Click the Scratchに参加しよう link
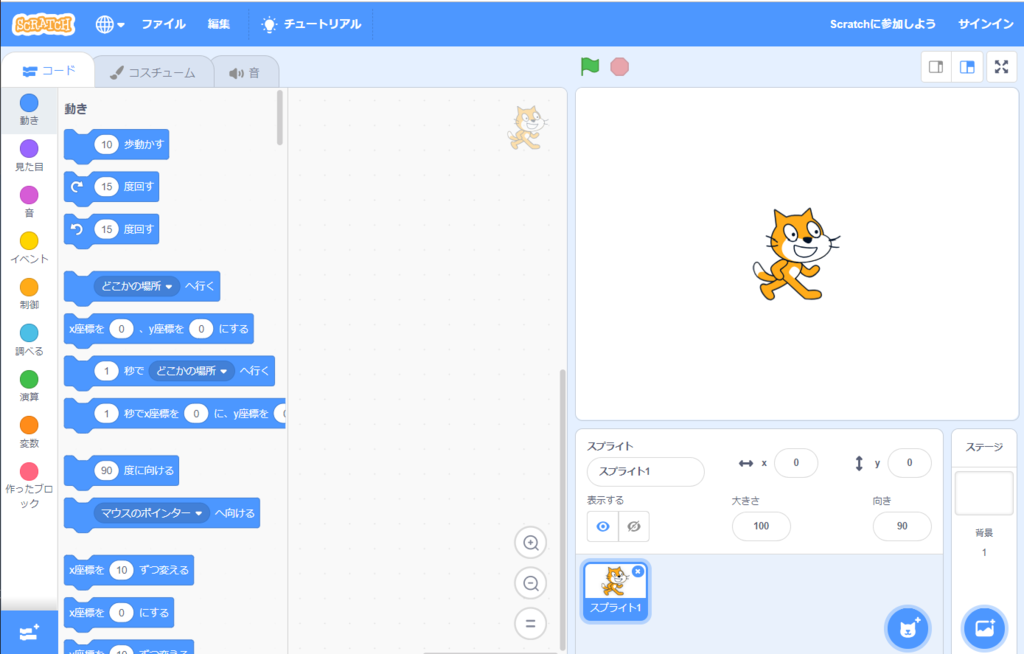Image resolution: width=1024 pixels, height=654 pixels. coord(882,24)
